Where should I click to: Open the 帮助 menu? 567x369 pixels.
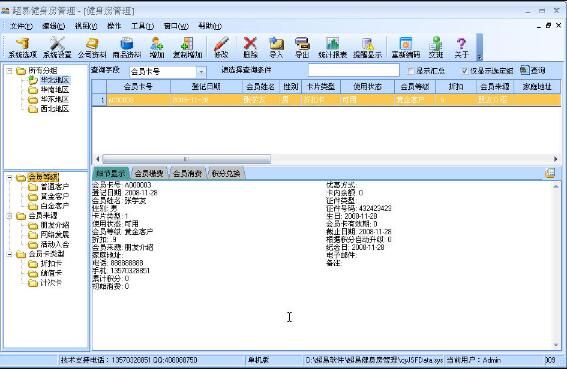(210, 26)
